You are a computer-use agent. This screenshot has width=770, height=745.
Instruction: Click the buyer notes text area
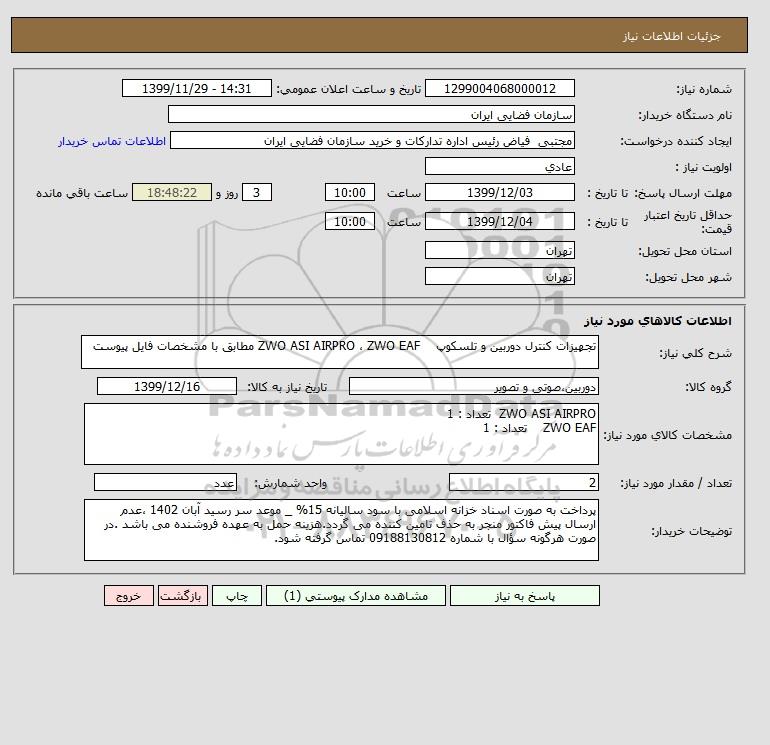tap(341, 530)
